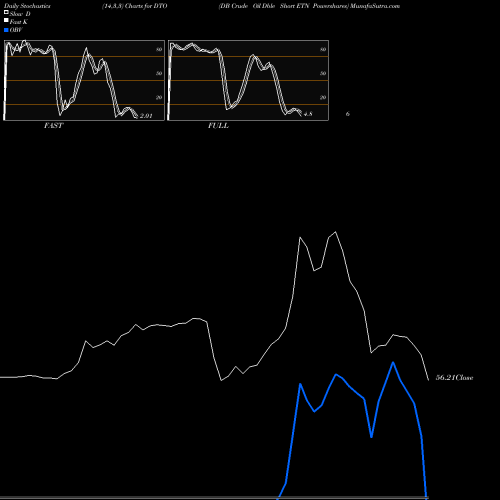Click the '56.21Close' price label
The height and width of the screenshot is (500, 500).
[x=455, y=378]
